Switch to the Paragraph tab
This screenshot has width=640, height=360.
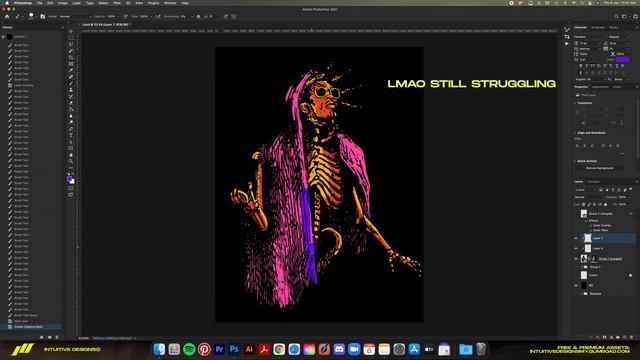coord(598,27)
